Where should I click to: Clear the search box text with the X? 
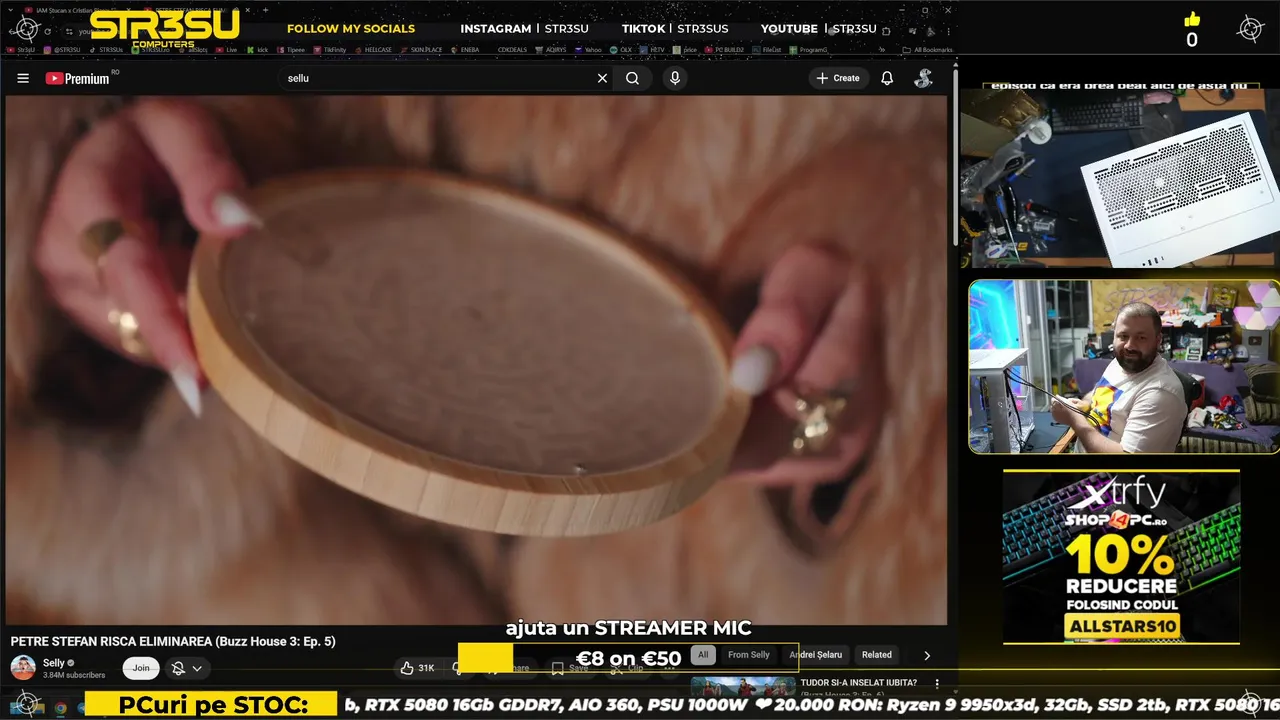602,78
